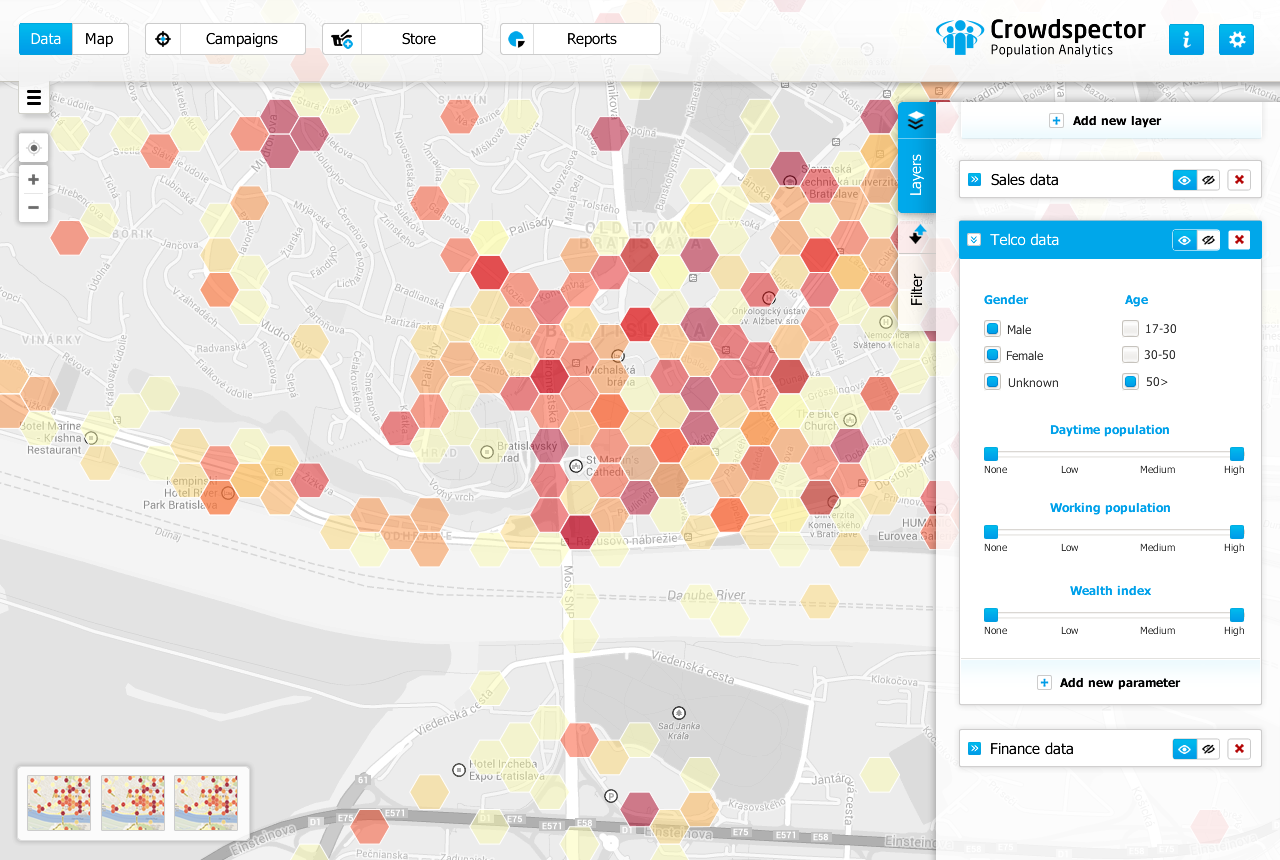Click the locate me map button

click(34, 148)
